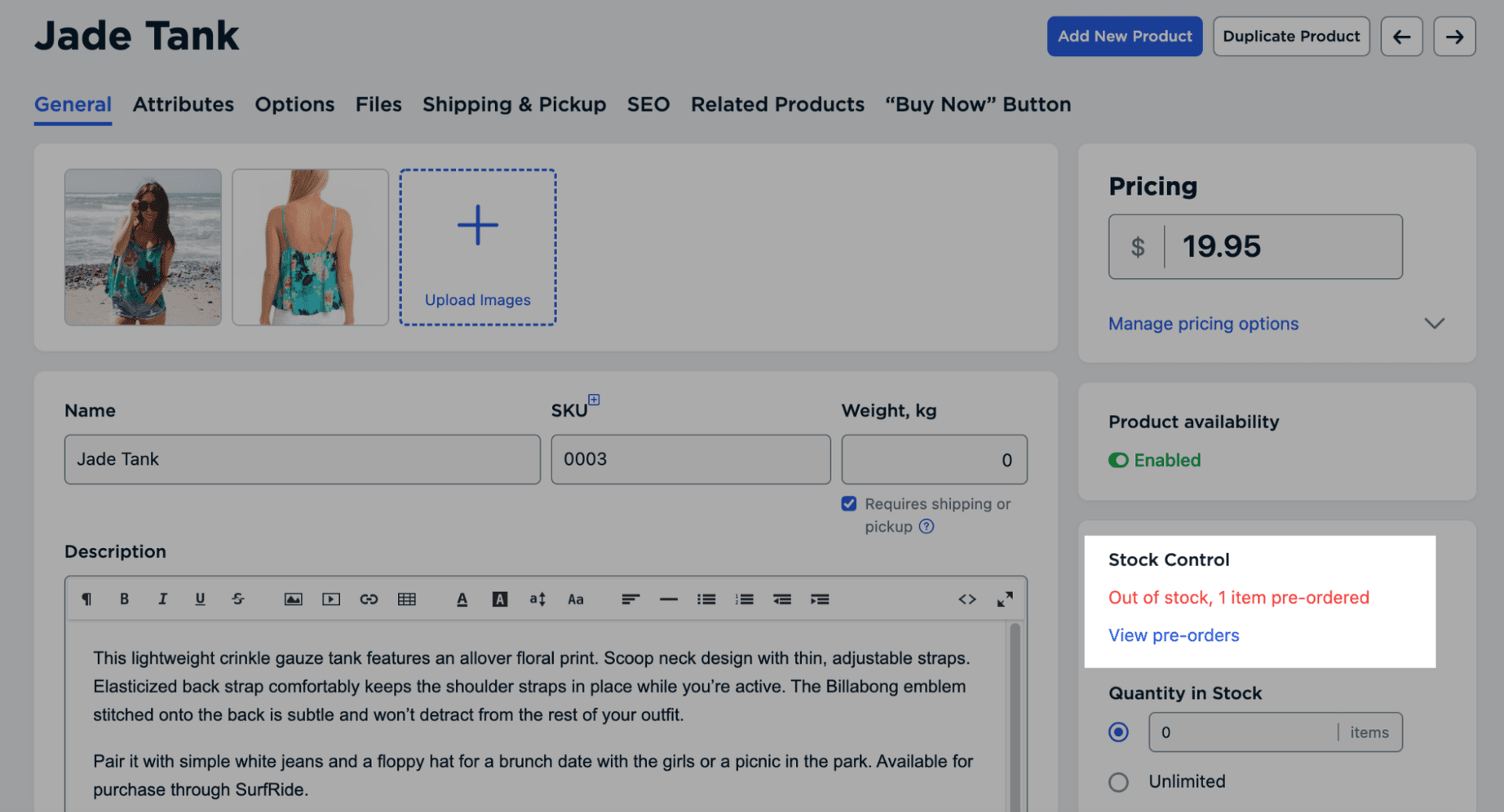Open the text color picker

click(x=462, y=599)
